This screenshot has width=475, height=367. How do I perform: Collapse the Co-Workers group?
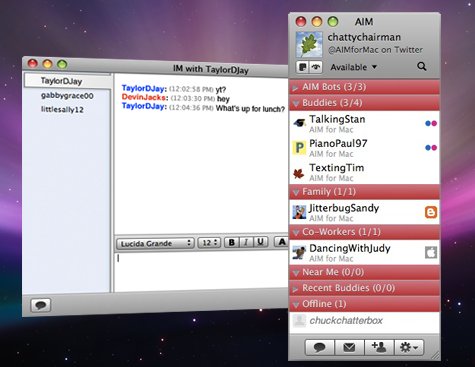coord(296,232)
